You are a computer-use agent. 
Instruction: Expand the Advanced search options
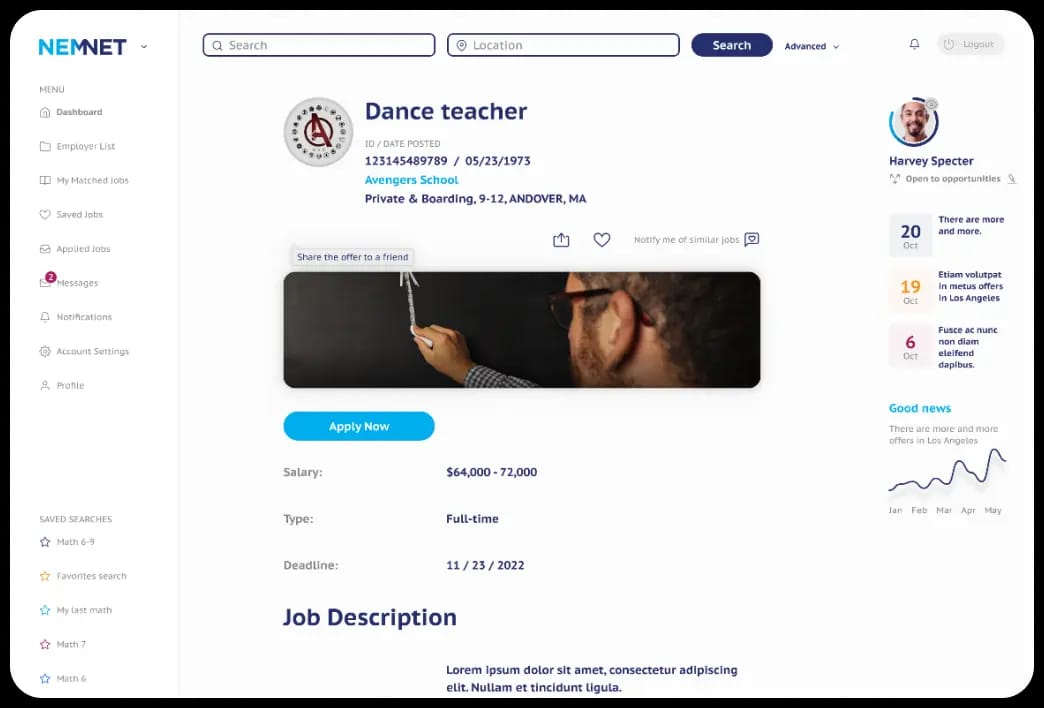[x=812, y=46]
